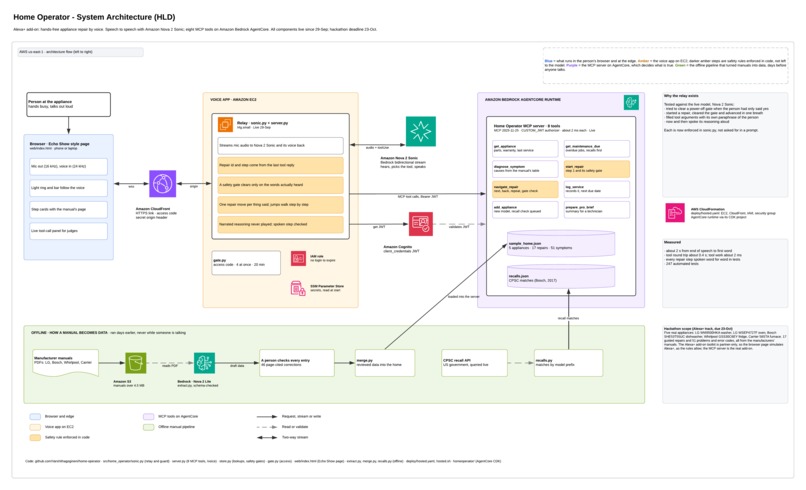This screenshot has width=806, height=490.
Task: Click the Amazon Nova 2 Sonic teal icon
Action: click(420, 132)
